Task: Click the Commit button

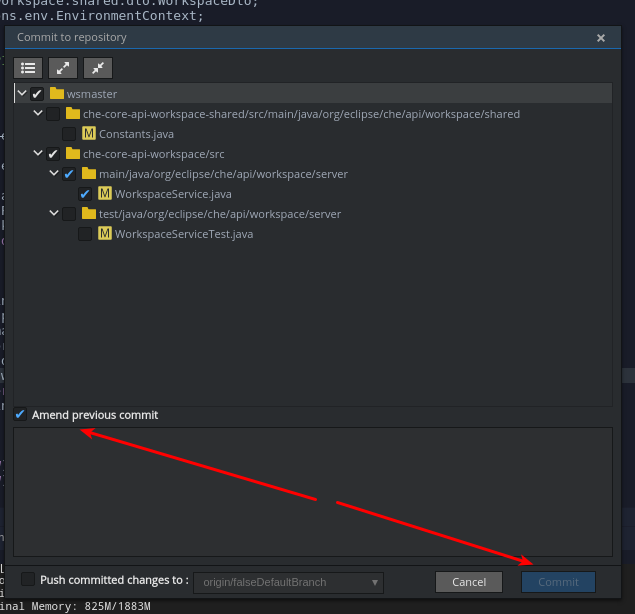Action: (558, 582)
